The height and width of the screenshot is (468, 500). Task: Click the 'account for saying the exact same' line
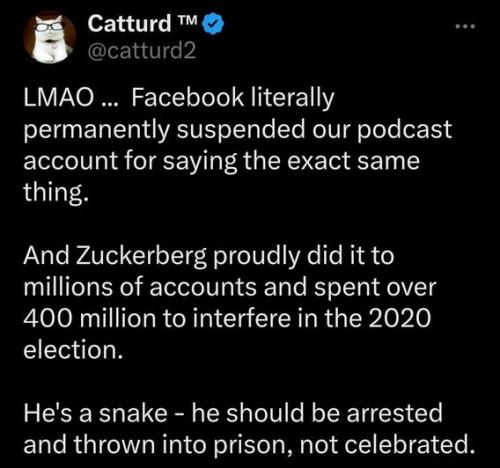click(222, 161)
